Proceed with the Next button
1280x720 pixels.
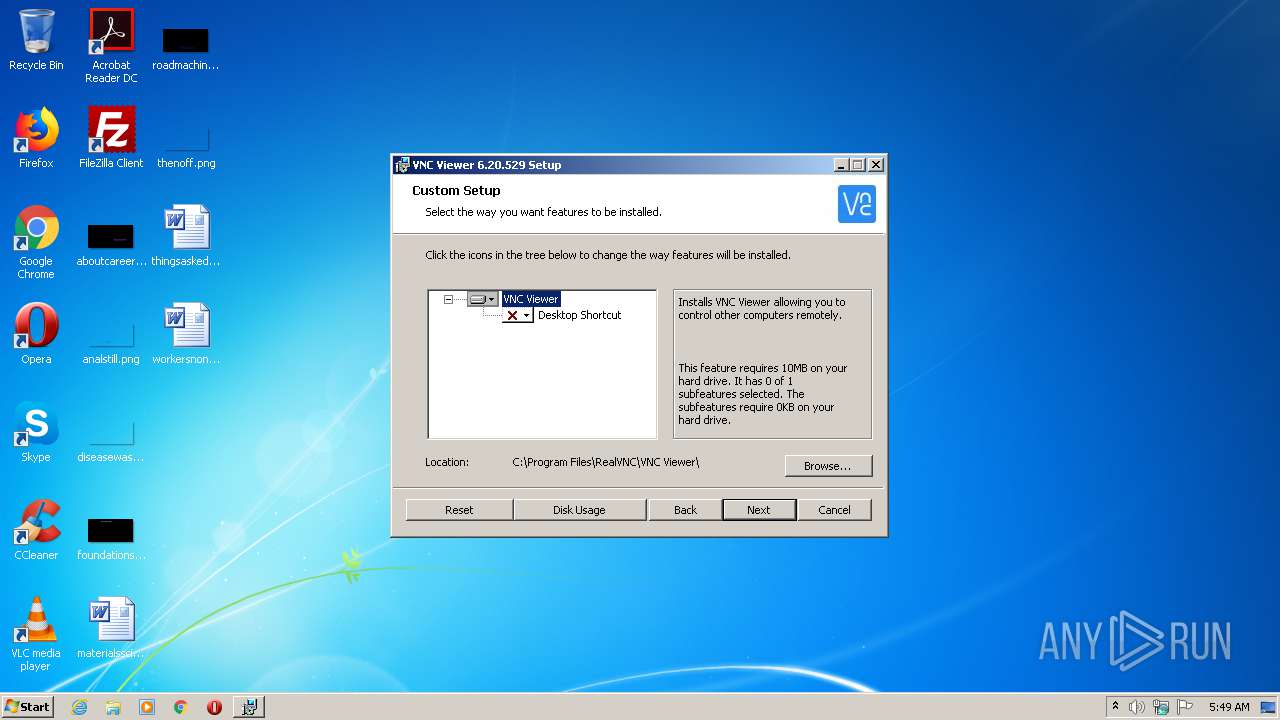tap(759, 510)
